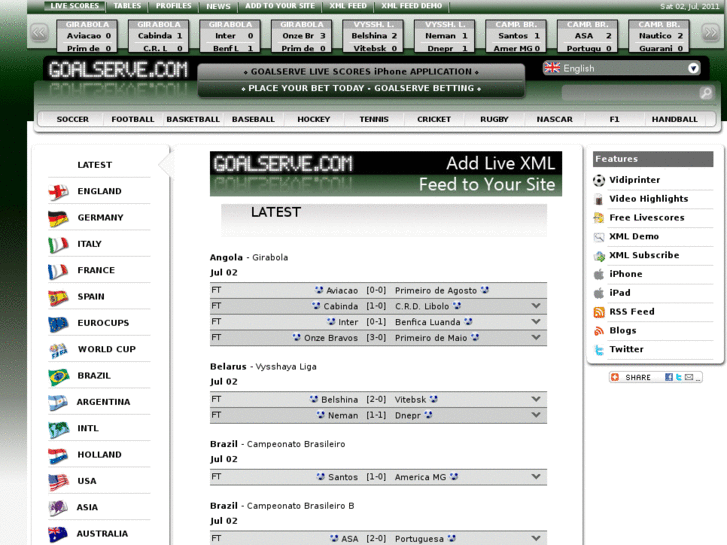The width and height of the screenshot is (727, 545).
Task: Click the Asia flag icon
Action: [x=58, y=508]
